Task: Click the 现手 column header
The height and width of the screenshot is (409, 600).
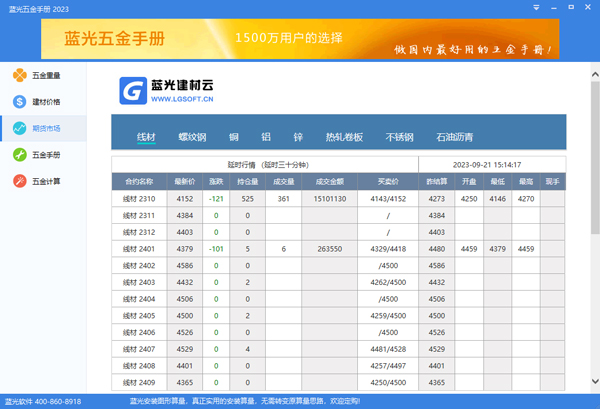Action: click(553, 182)
